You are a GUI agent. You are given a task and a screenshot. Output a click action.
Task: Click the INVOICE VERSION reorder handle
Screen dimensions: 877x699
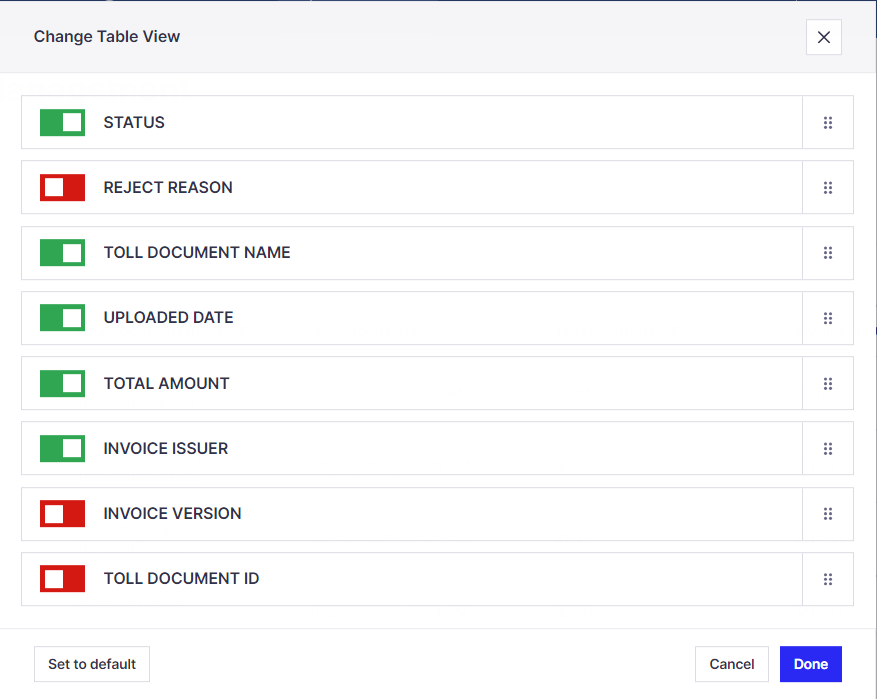[x=828, y=514]
